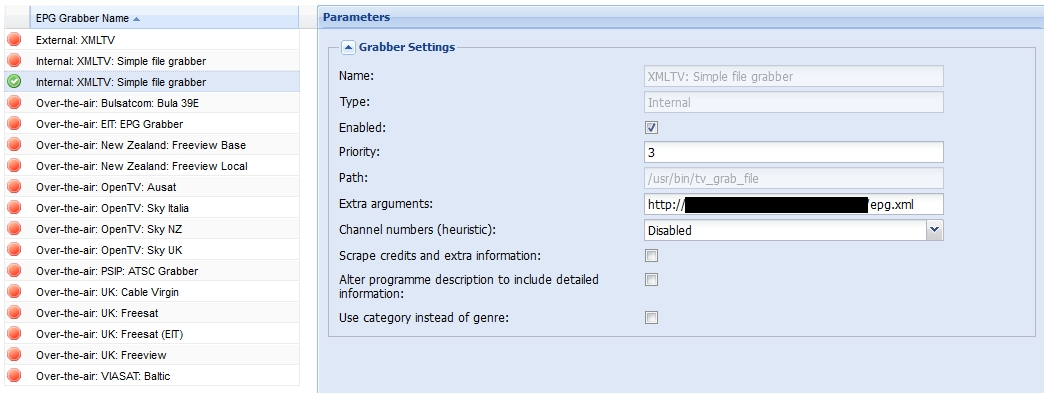Enable Scrape credits and extra information
This screenshot has width=1044, height=393.
651,256
